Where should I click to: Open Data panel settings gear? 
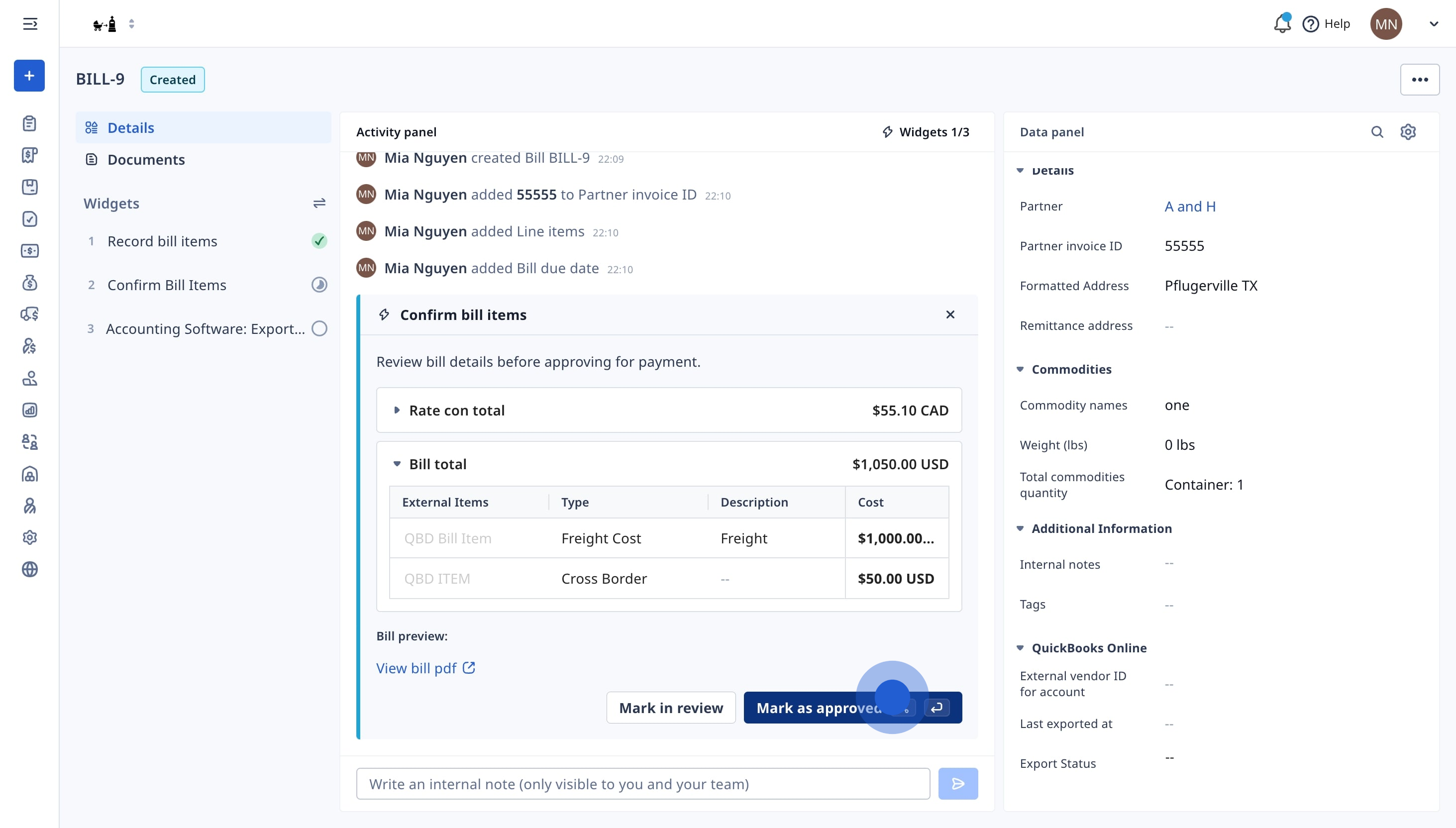pyautogui.click(x=1408, y=132)
